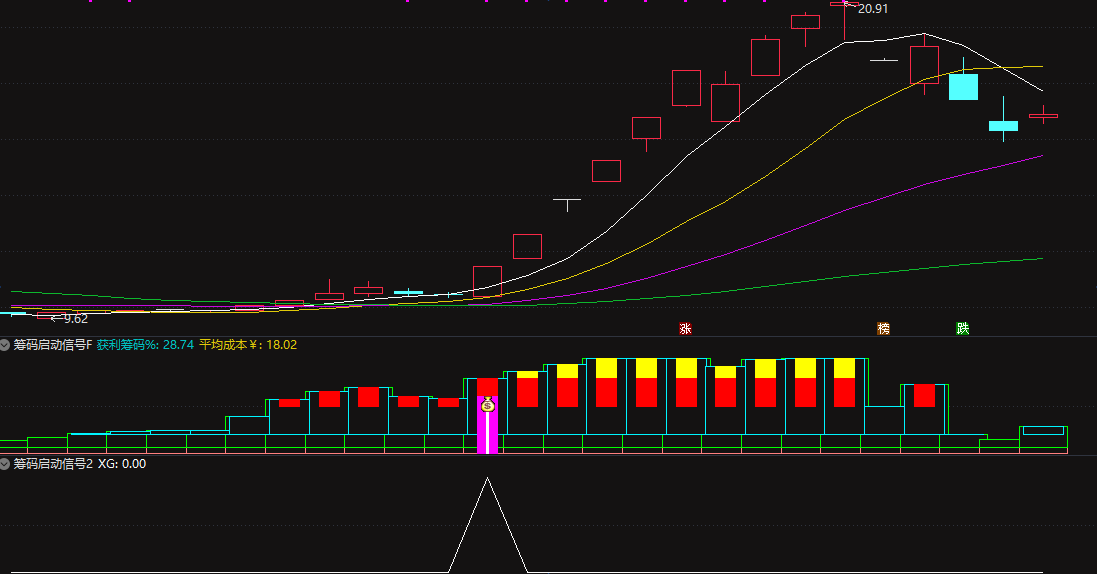The height and width of the screenshot is (574, 1097).
Task: Click the orange 榜 marker icon
Action: tap(884, 328)
